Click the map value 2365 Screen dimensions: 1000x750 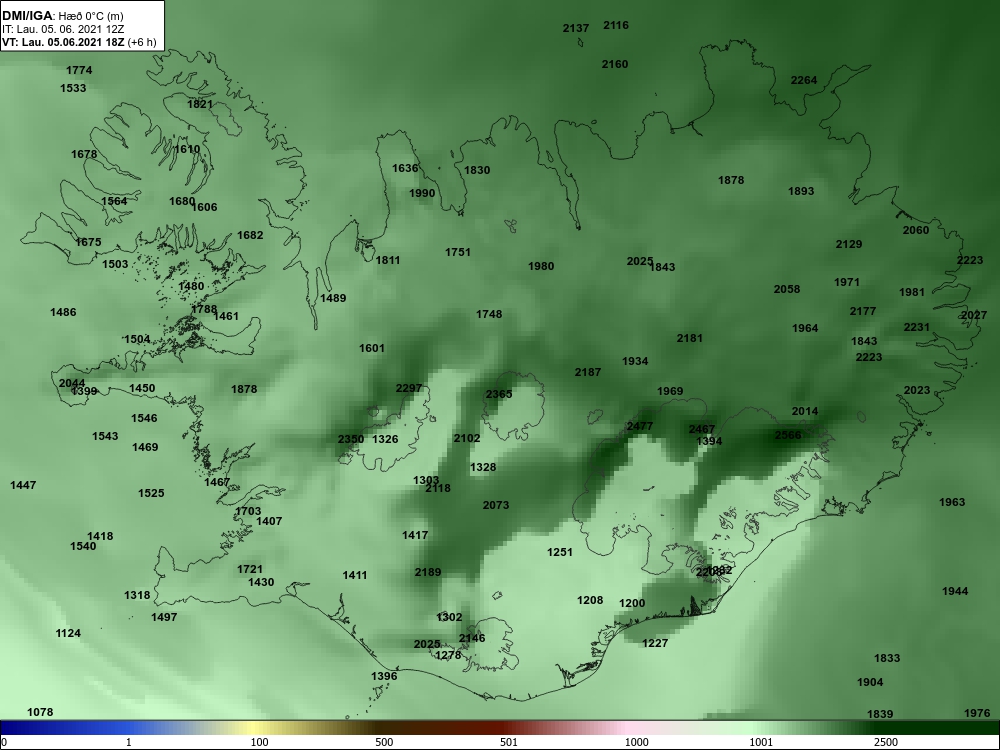click(x=499, y=394)
